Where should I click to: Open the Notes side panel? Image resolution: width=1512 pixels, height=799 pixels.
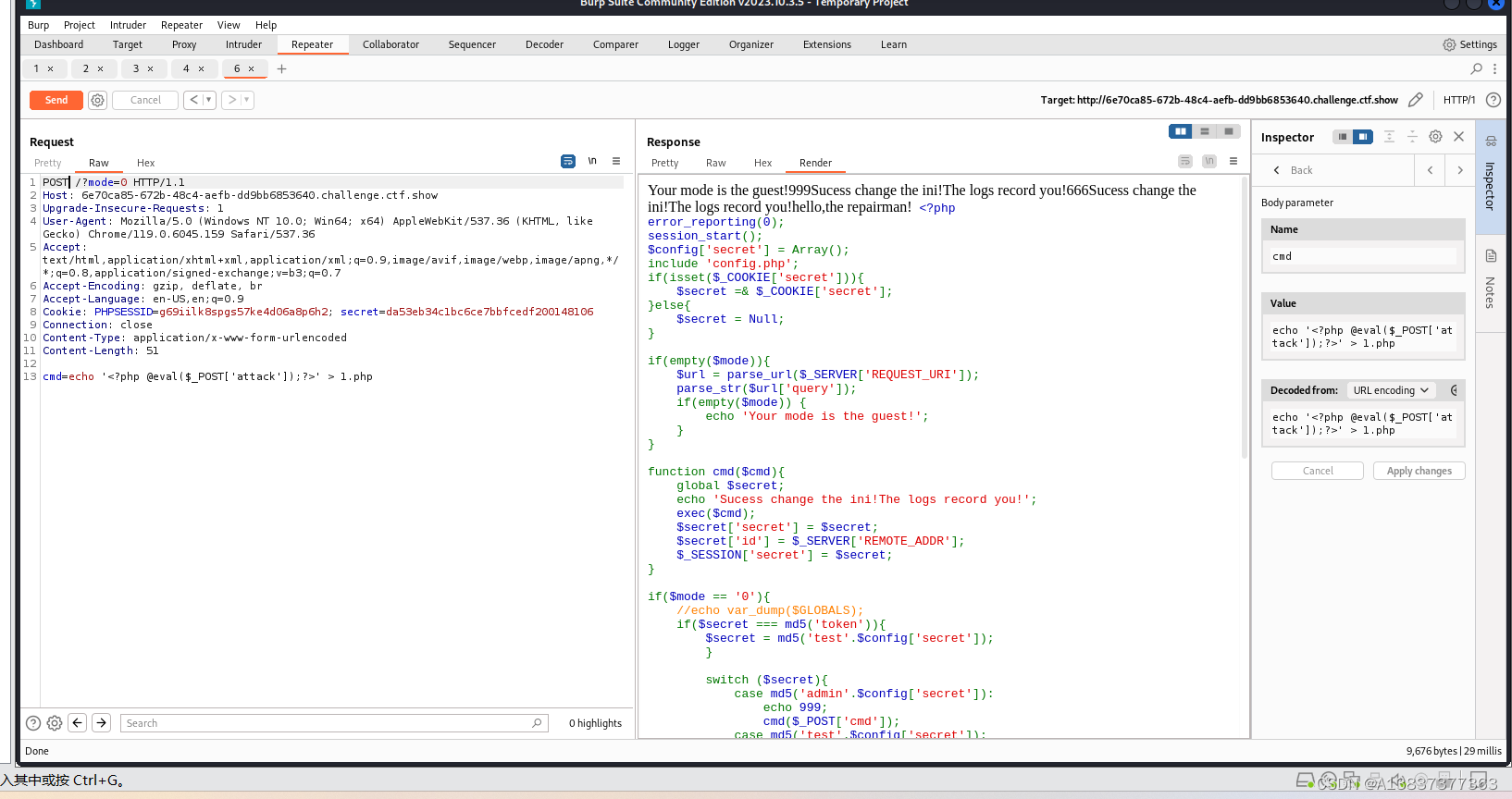pos(1491,281)
